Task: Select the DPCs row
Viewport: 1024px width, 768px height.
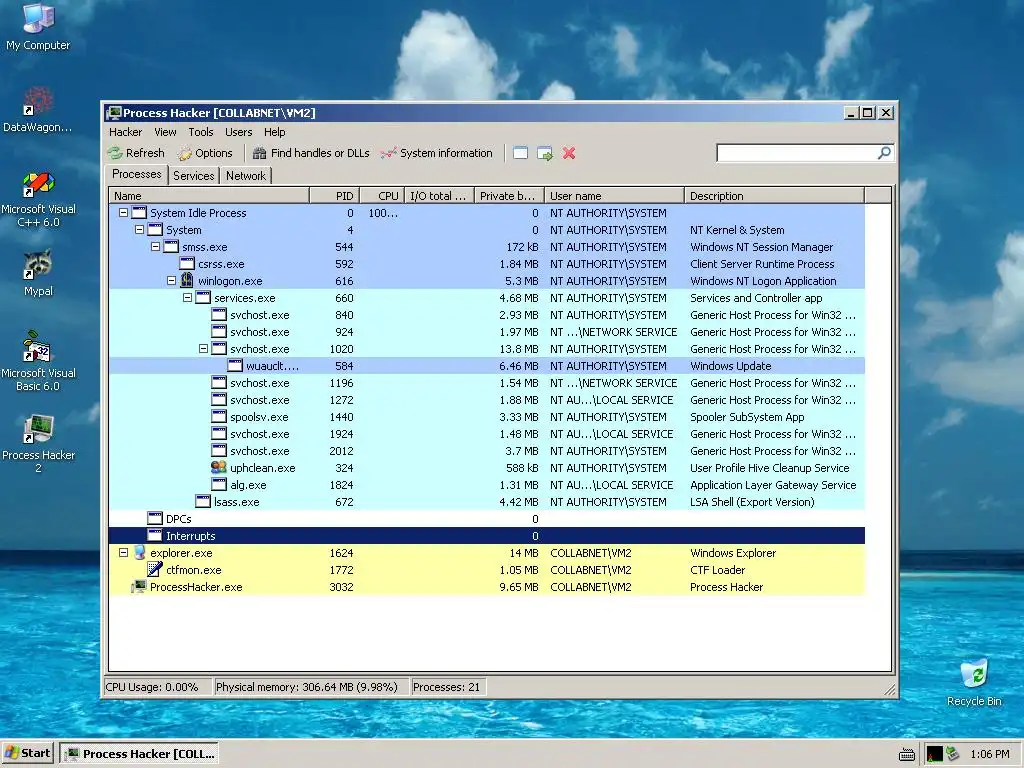Action: [x=487, y=519]
